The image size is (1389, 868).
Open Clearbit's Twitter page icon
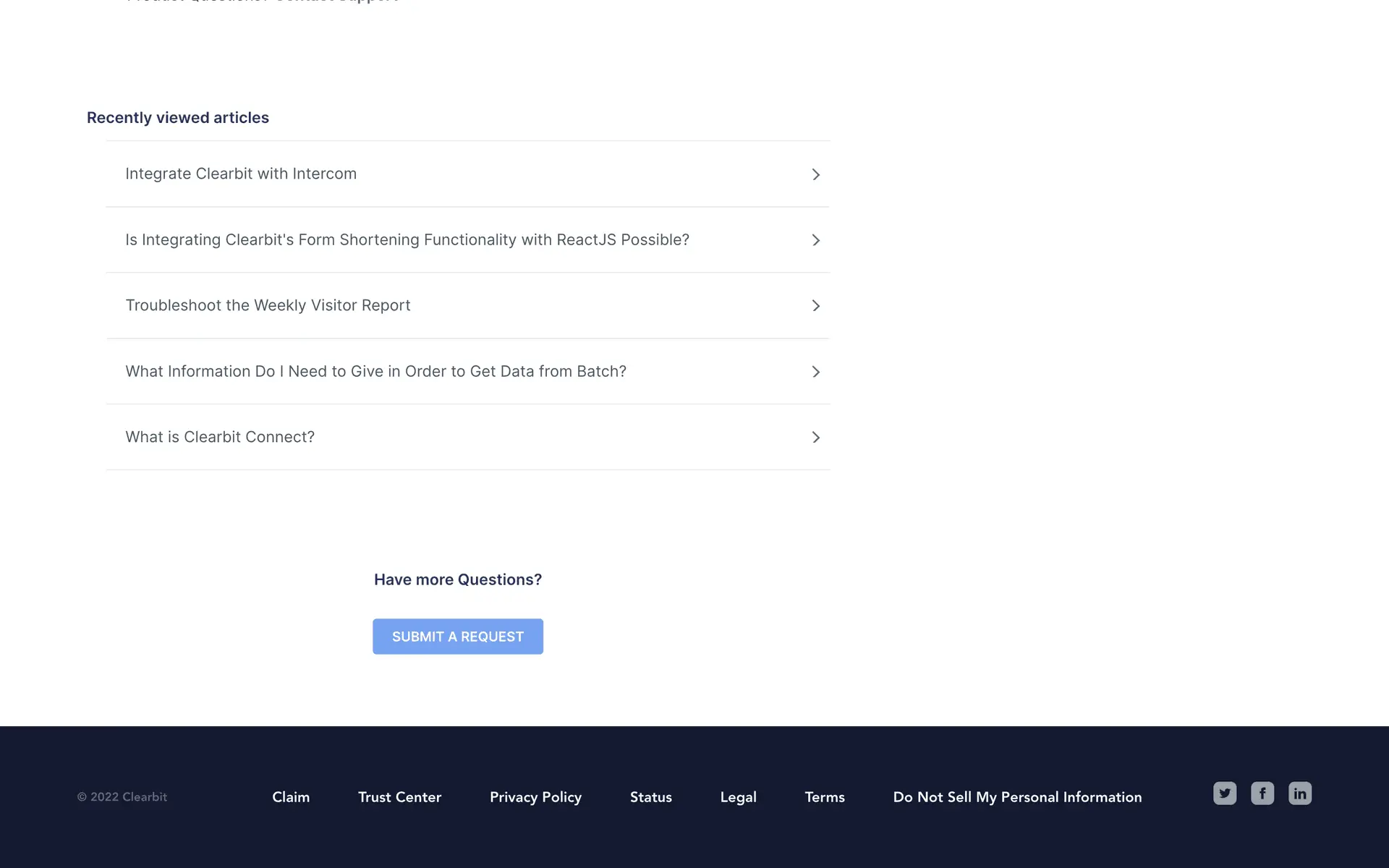(1225, 793)
